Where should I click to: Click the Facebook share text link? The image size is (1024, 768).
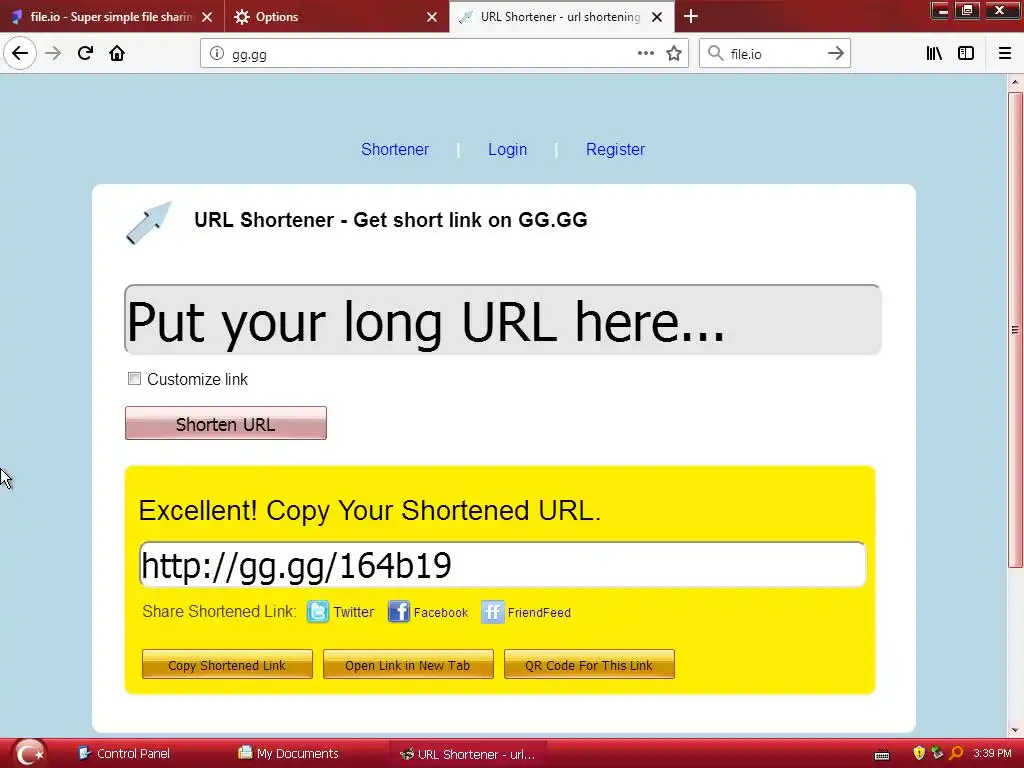tap(441, 613)
